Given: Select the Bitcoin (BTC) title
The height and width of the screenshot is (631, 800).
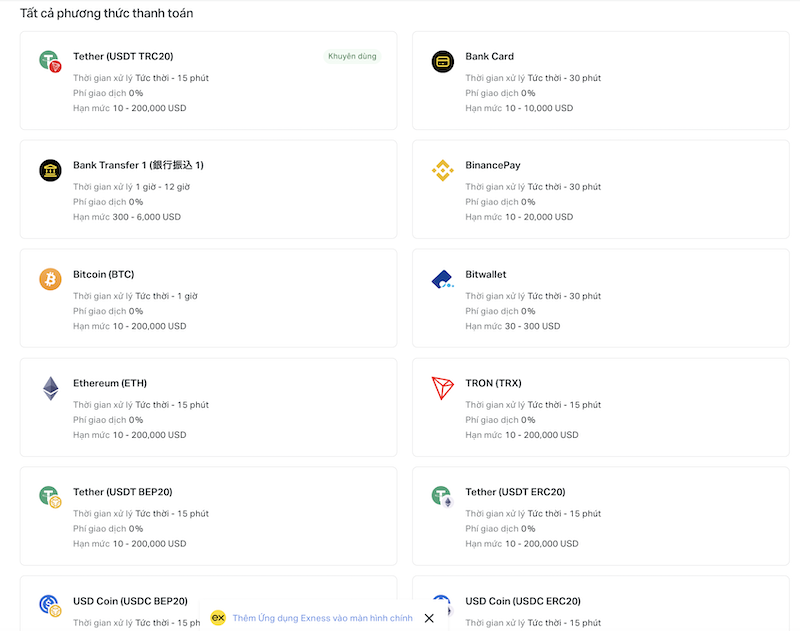Looking at the screenshot, I should pyautogui.click(x=103, y=274).
